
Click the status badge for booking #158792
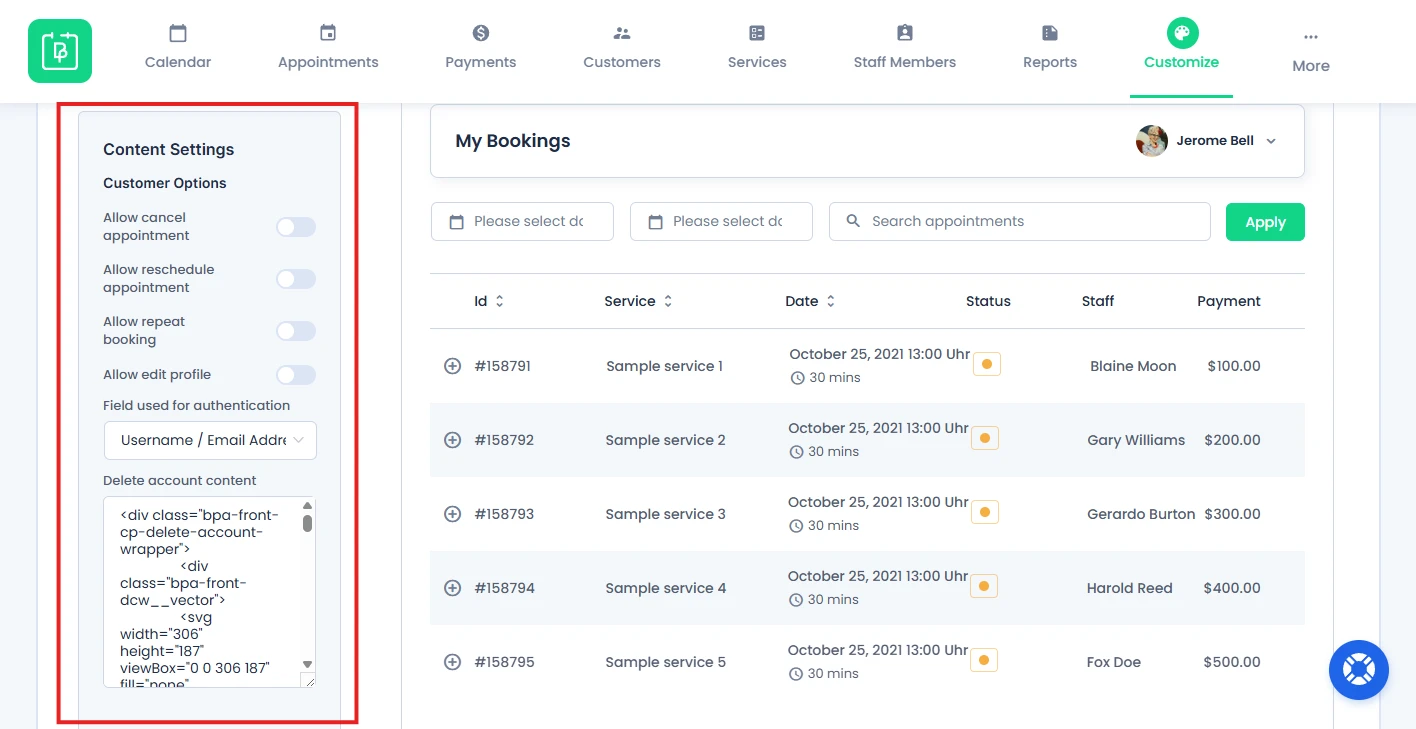click(x=985, y=438)
